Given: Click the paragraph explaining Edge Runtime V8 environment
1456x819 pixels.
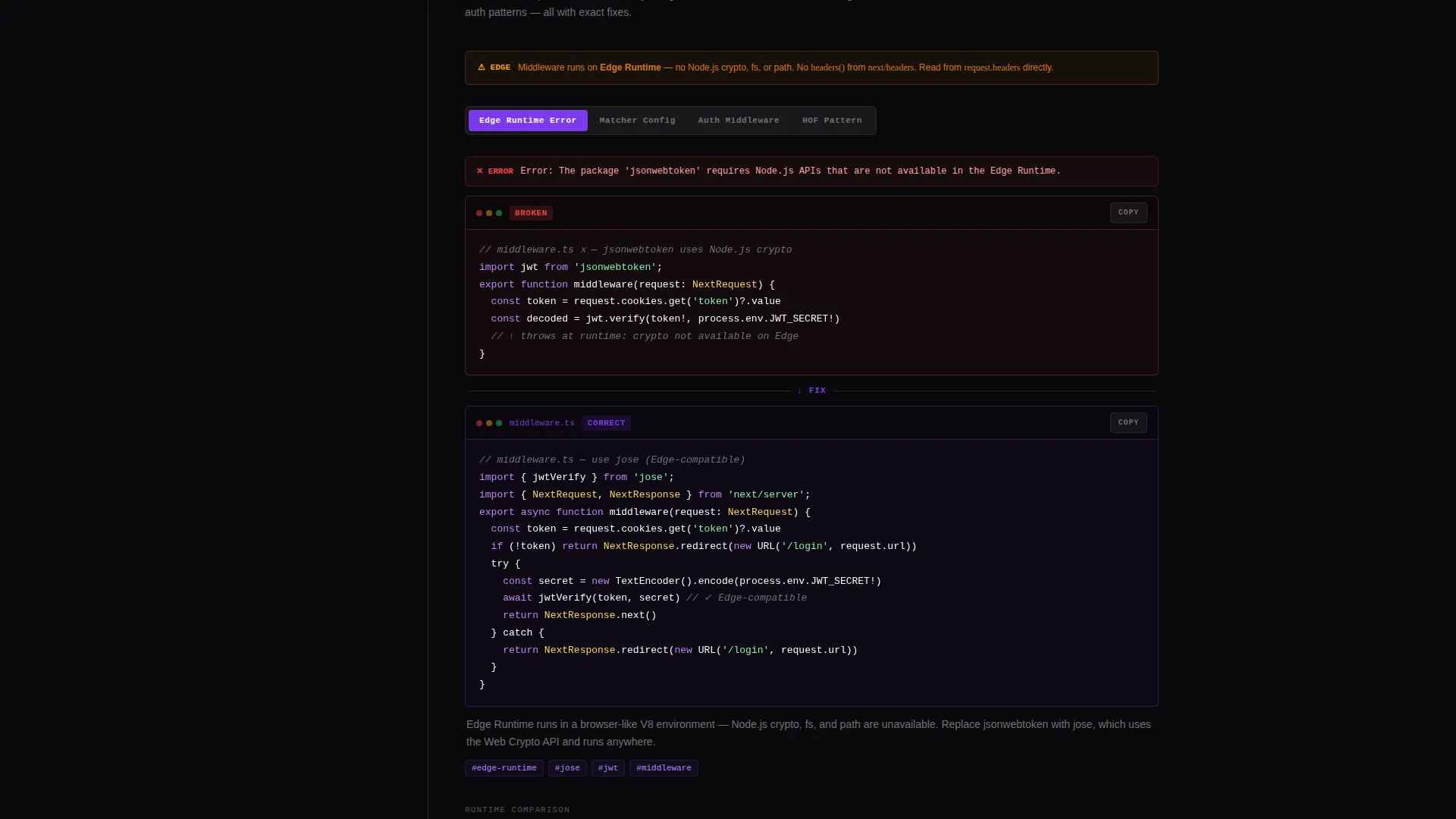Looking at the screenshot, I should point(808,733).
